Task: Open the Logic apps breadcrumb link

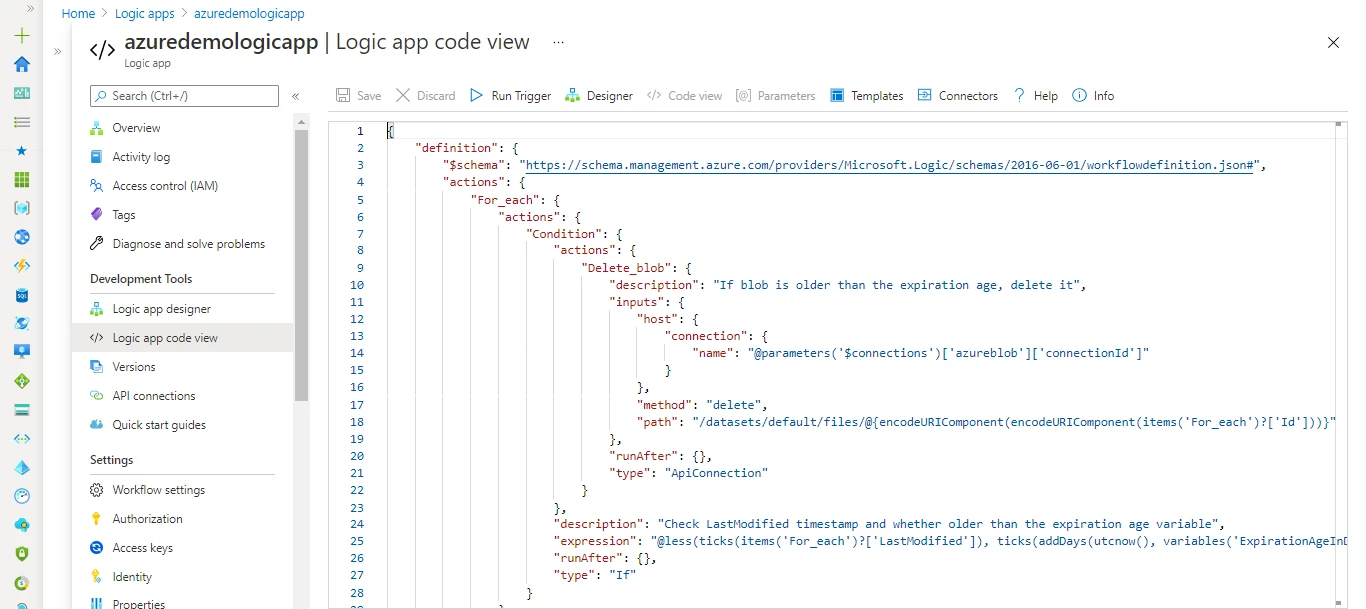Action: [x=144, y=13]
